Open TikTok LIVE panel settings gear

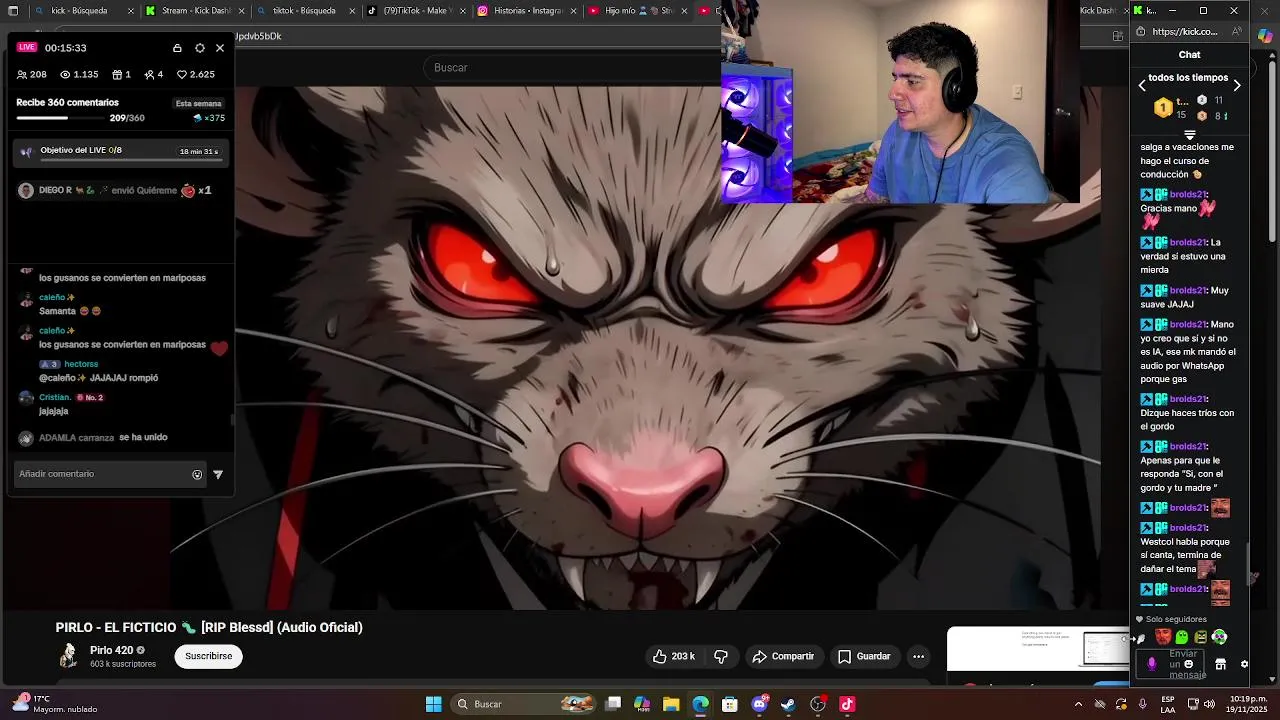click(200, 48)
